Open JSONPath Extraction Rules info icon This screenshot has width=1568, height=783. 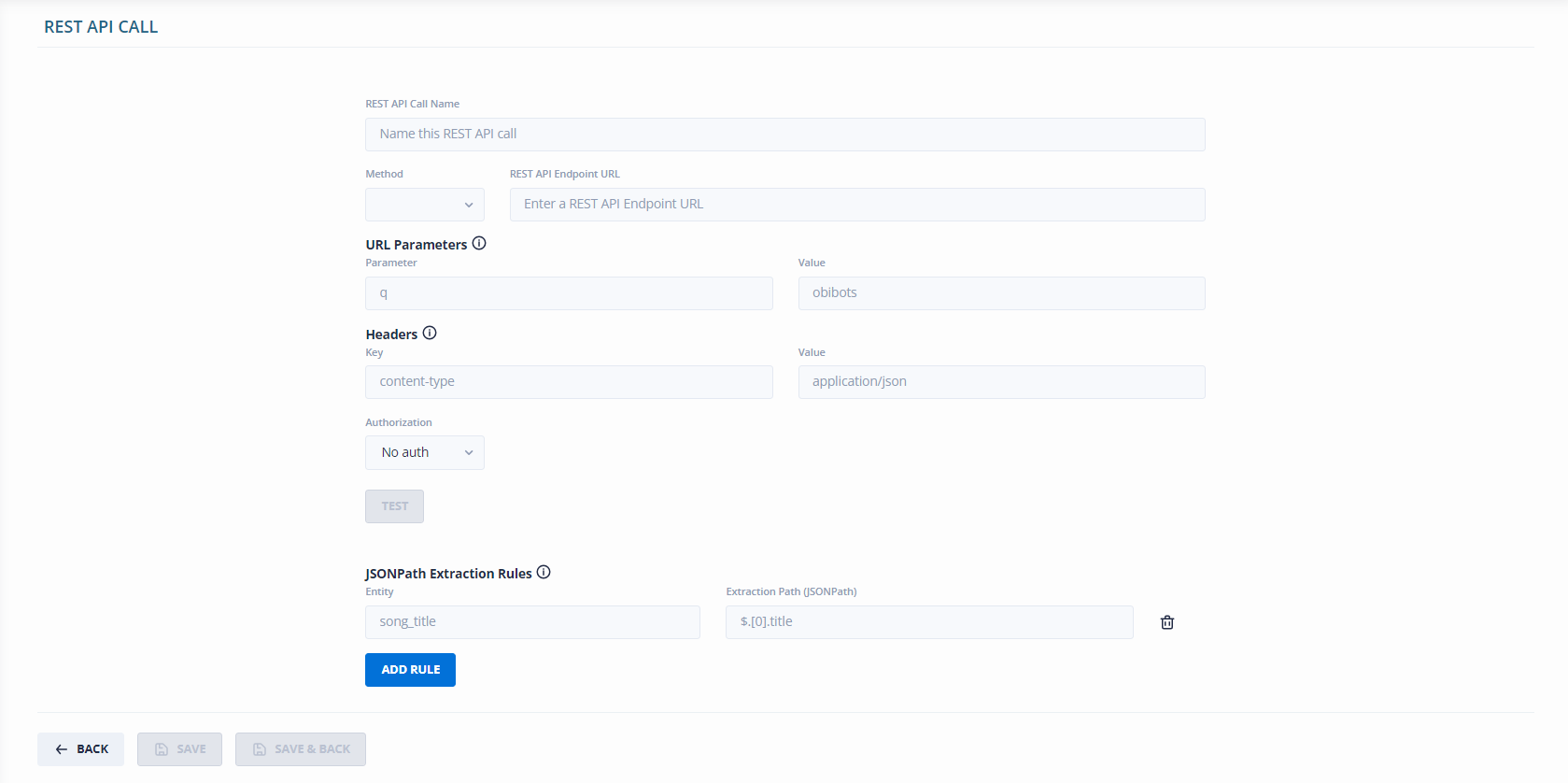point(544,572)
